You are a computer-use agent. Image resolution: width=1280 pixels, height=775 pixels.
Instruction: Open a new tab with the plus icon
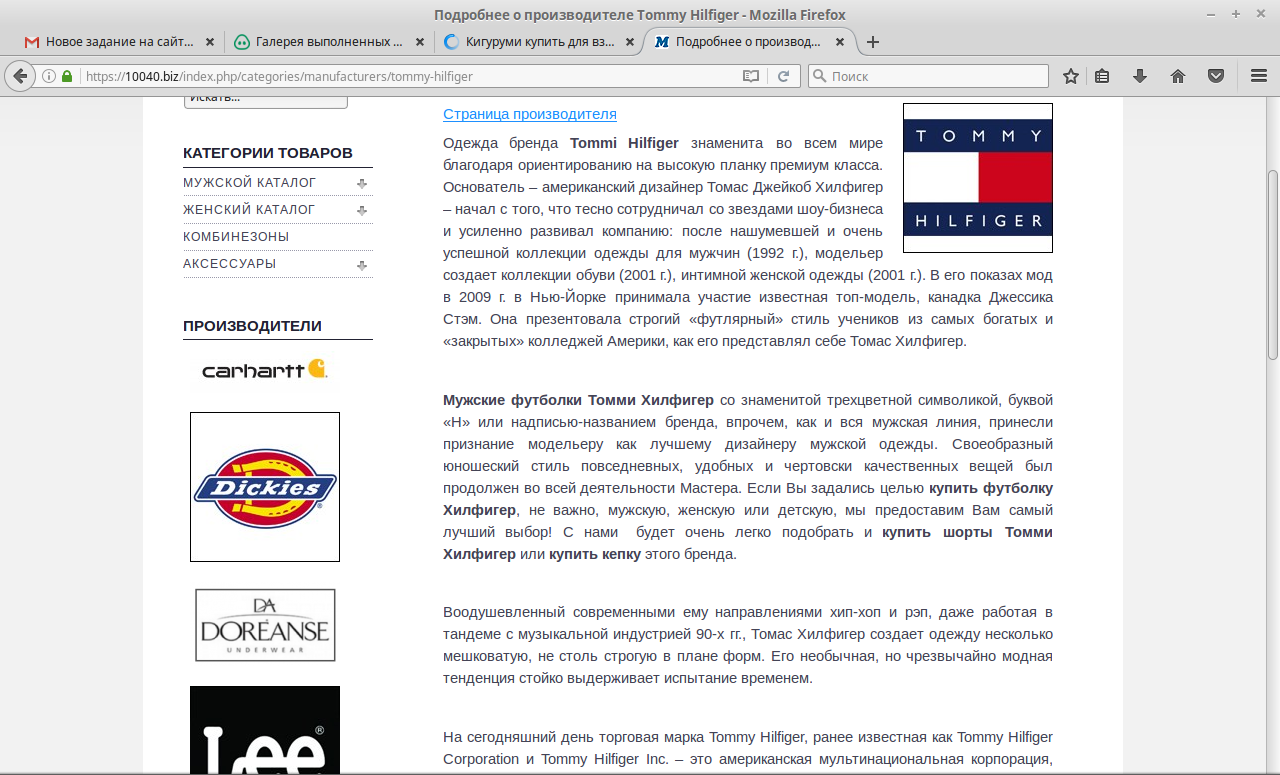(873, 42)
